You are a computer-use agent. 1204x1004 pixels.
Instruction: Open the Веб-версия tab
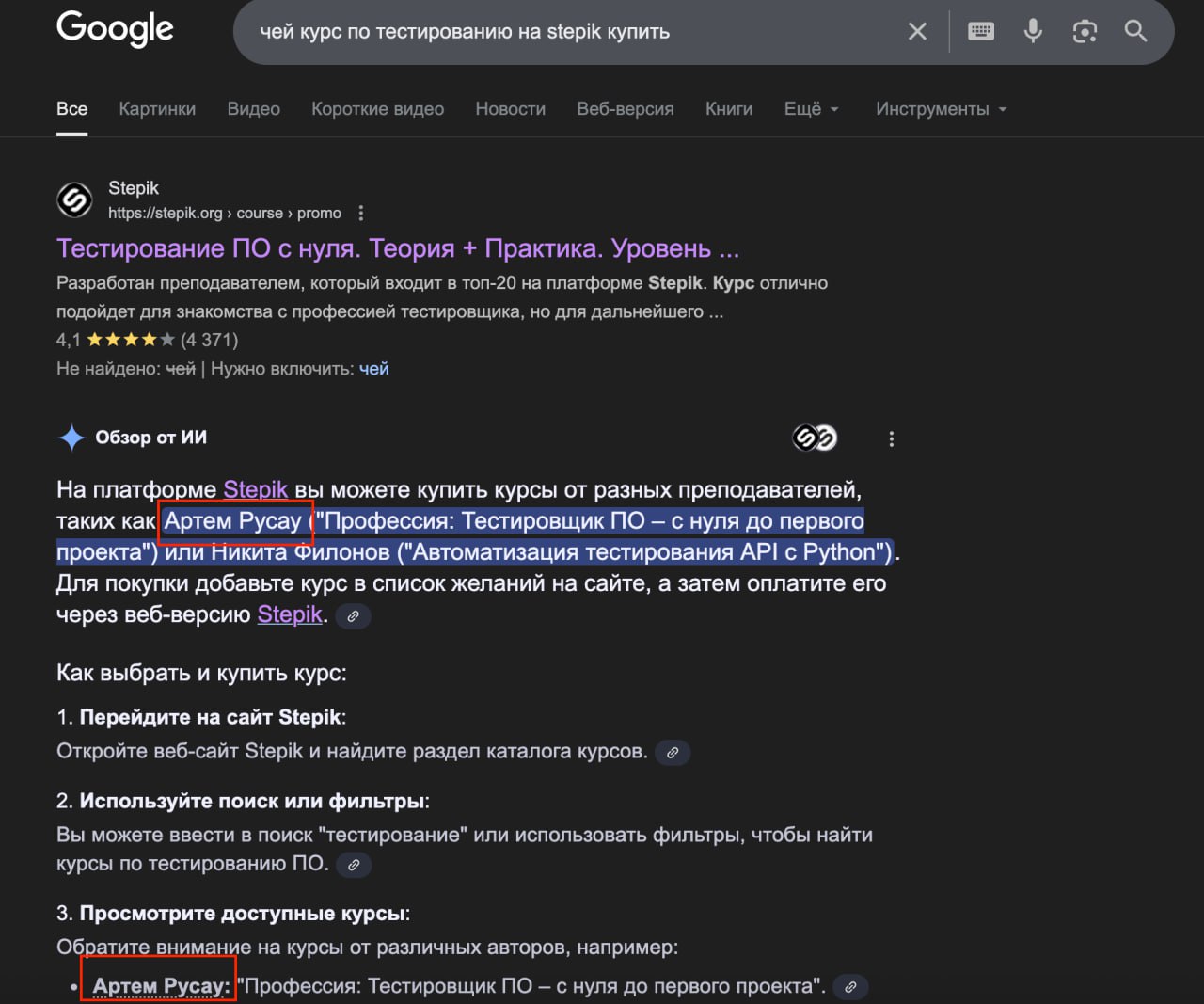point(626,109)
